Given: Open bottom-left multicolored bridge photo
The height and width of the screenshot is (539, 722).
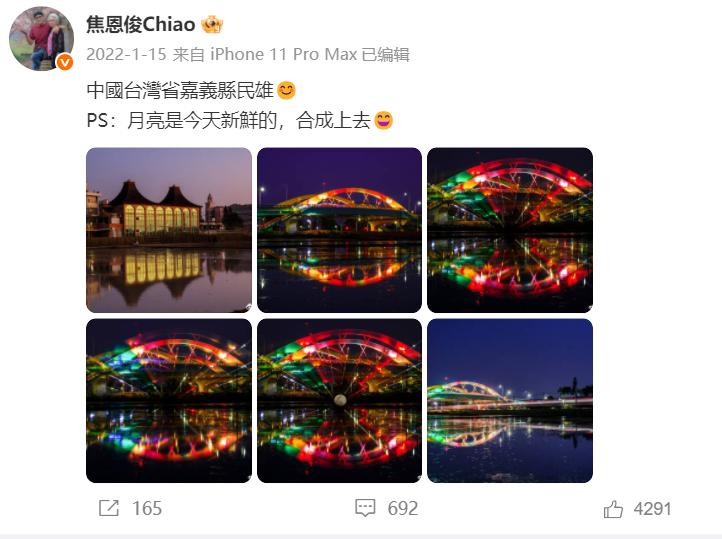Looking at the screenshot, I should tap(169, 400).
